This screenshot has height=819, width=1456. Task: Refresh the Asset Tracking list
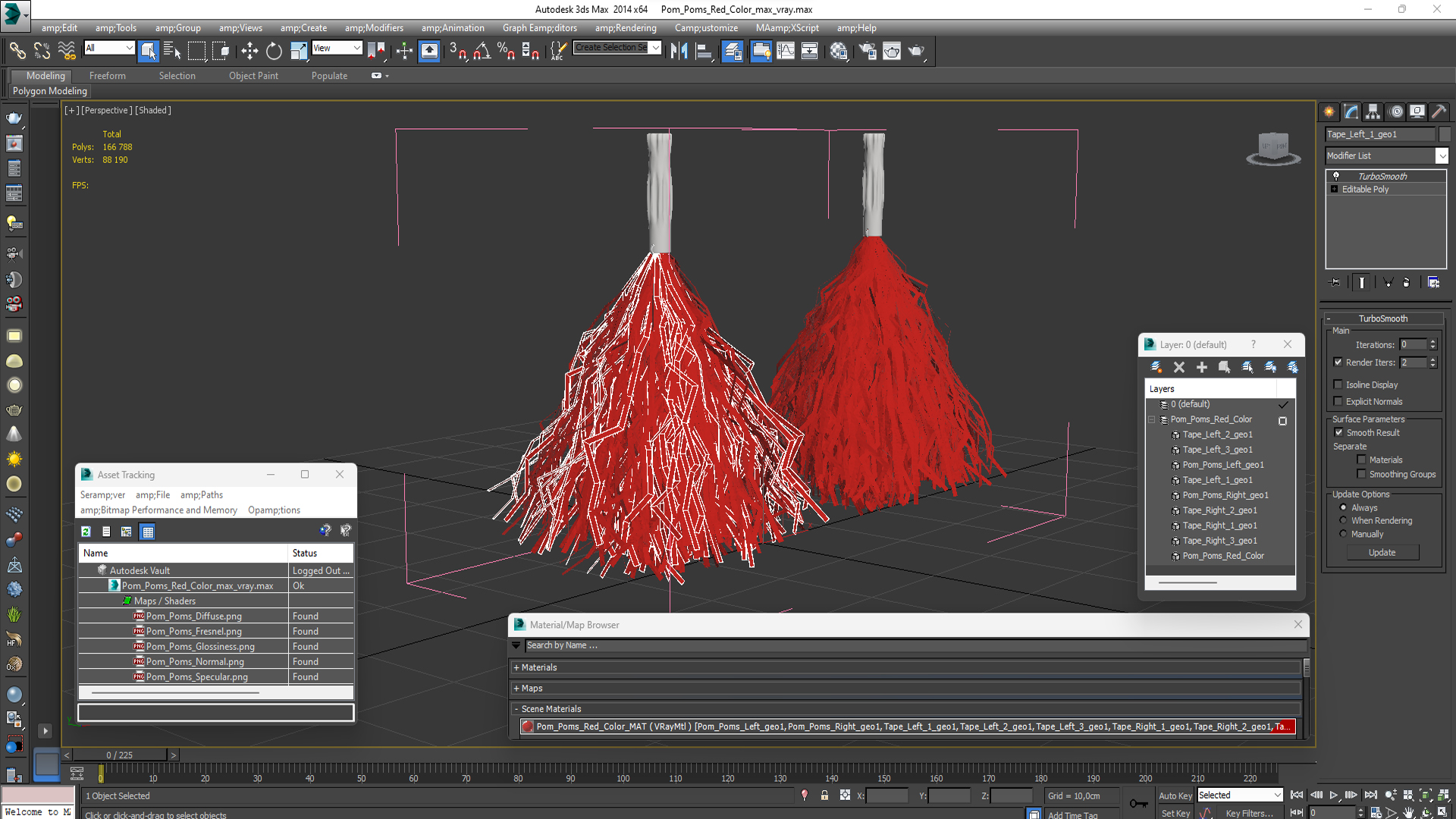(86, 532)
